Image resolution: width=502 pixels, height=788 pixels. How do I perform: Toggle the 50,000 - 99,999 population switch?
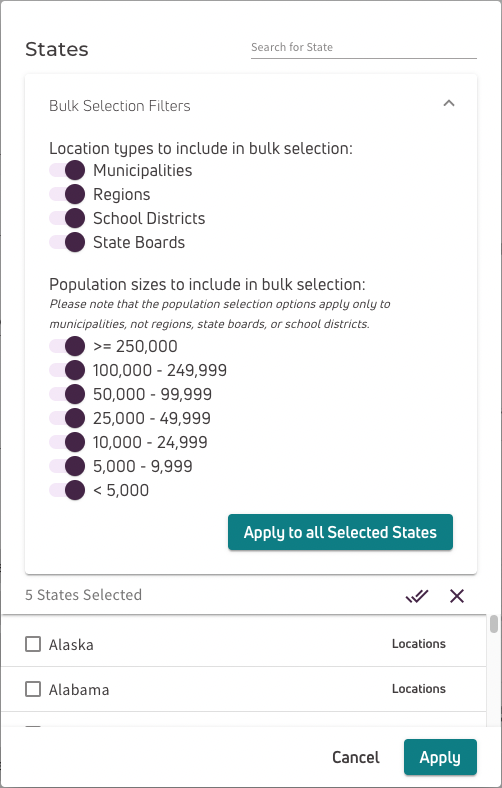pyautogui.click(x=67, y=395)
